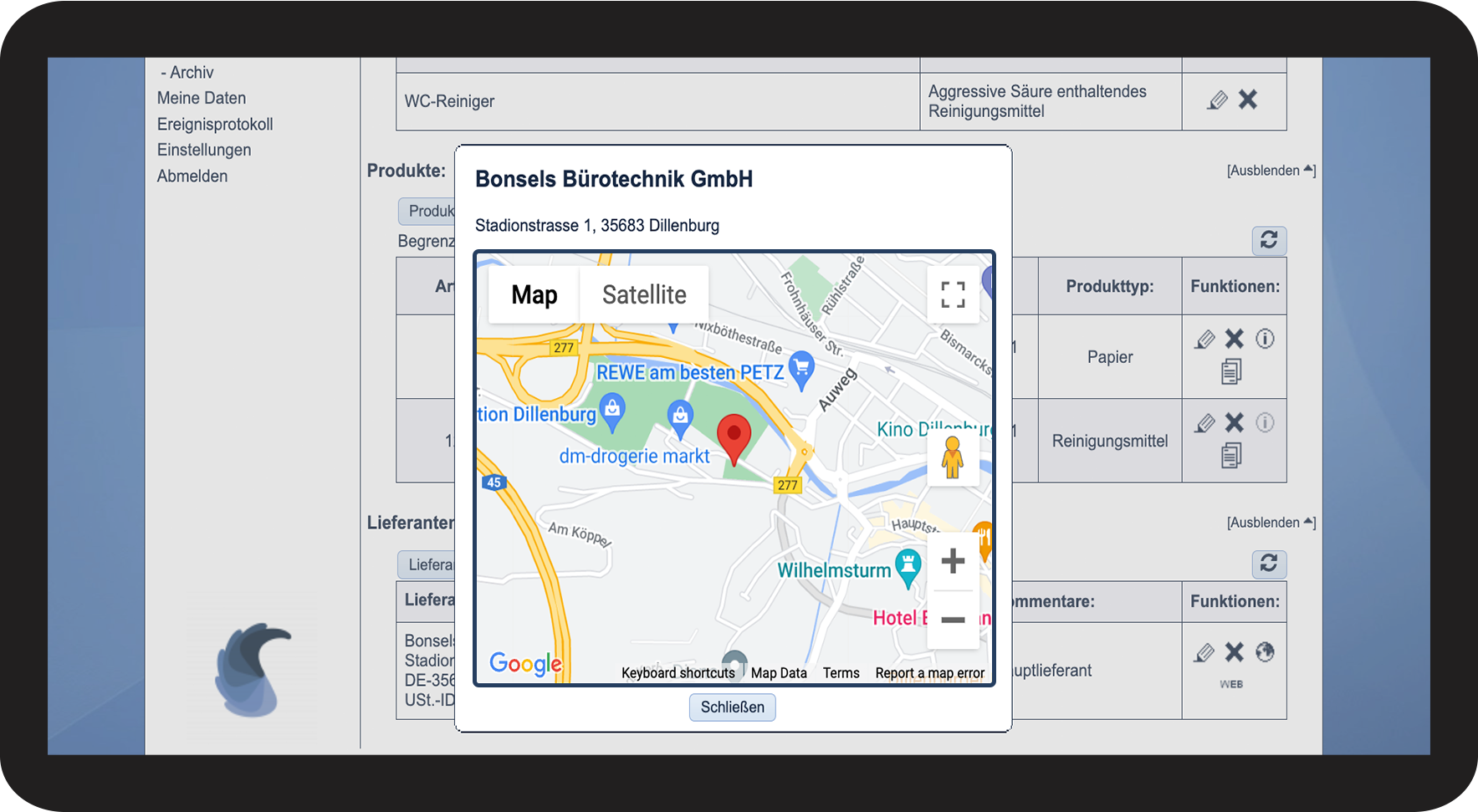This screenshot has height=812, width=1478.
Task: Close the map dialog with Schließen
Action: point(732,707)
